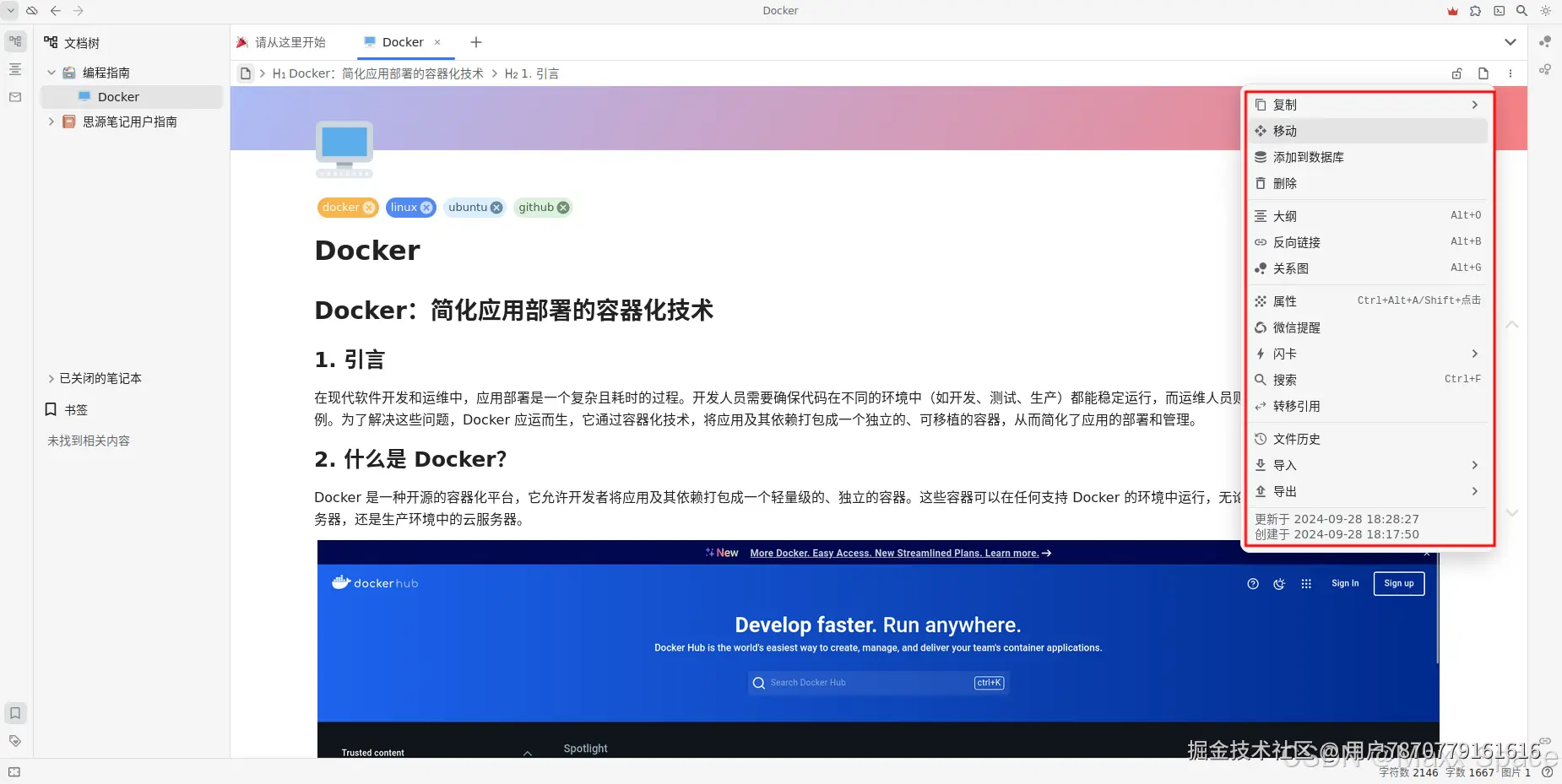Select Docker document in file tree
Screen dimensions: 1562x784
tap(131, 97)
